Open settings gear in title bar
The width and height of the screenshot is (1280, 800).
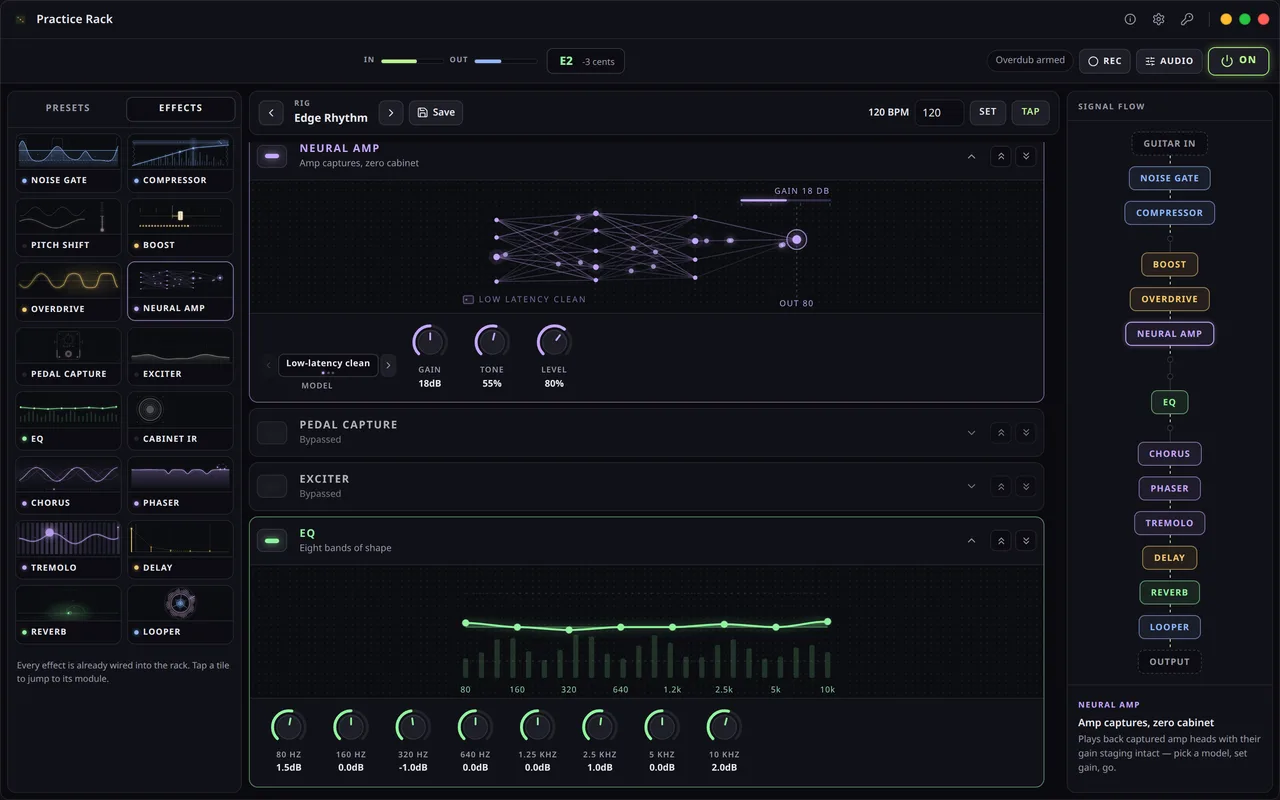click(1158, 19)
